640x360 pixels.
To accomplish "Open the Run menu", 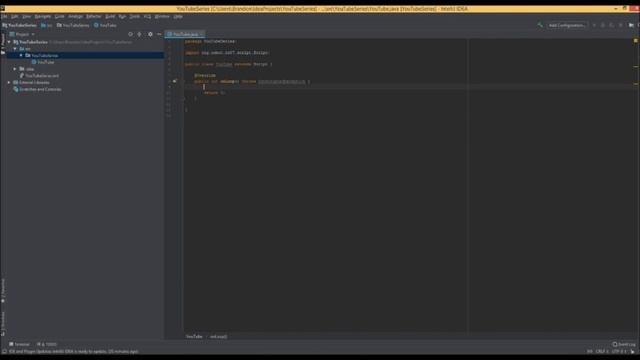I will (122, 16).
